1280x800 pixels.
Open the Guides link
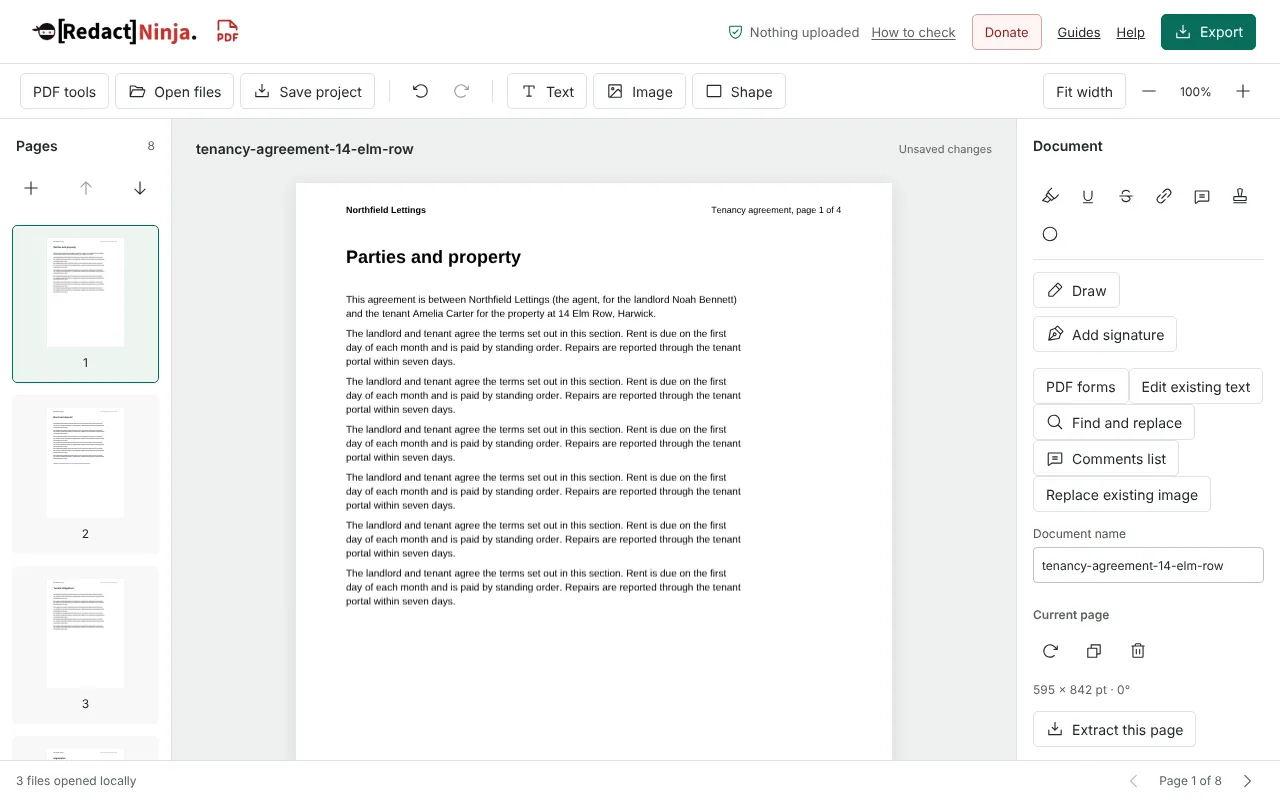tap(1079, 32)
